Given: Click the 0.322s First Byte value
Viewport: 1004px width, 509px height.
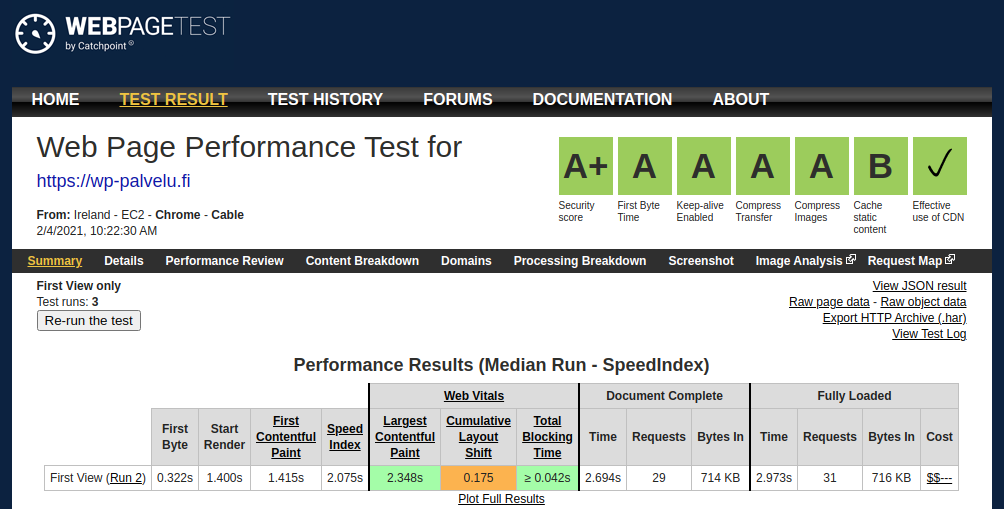Looking at the screenshot, I should coord(175,478).
